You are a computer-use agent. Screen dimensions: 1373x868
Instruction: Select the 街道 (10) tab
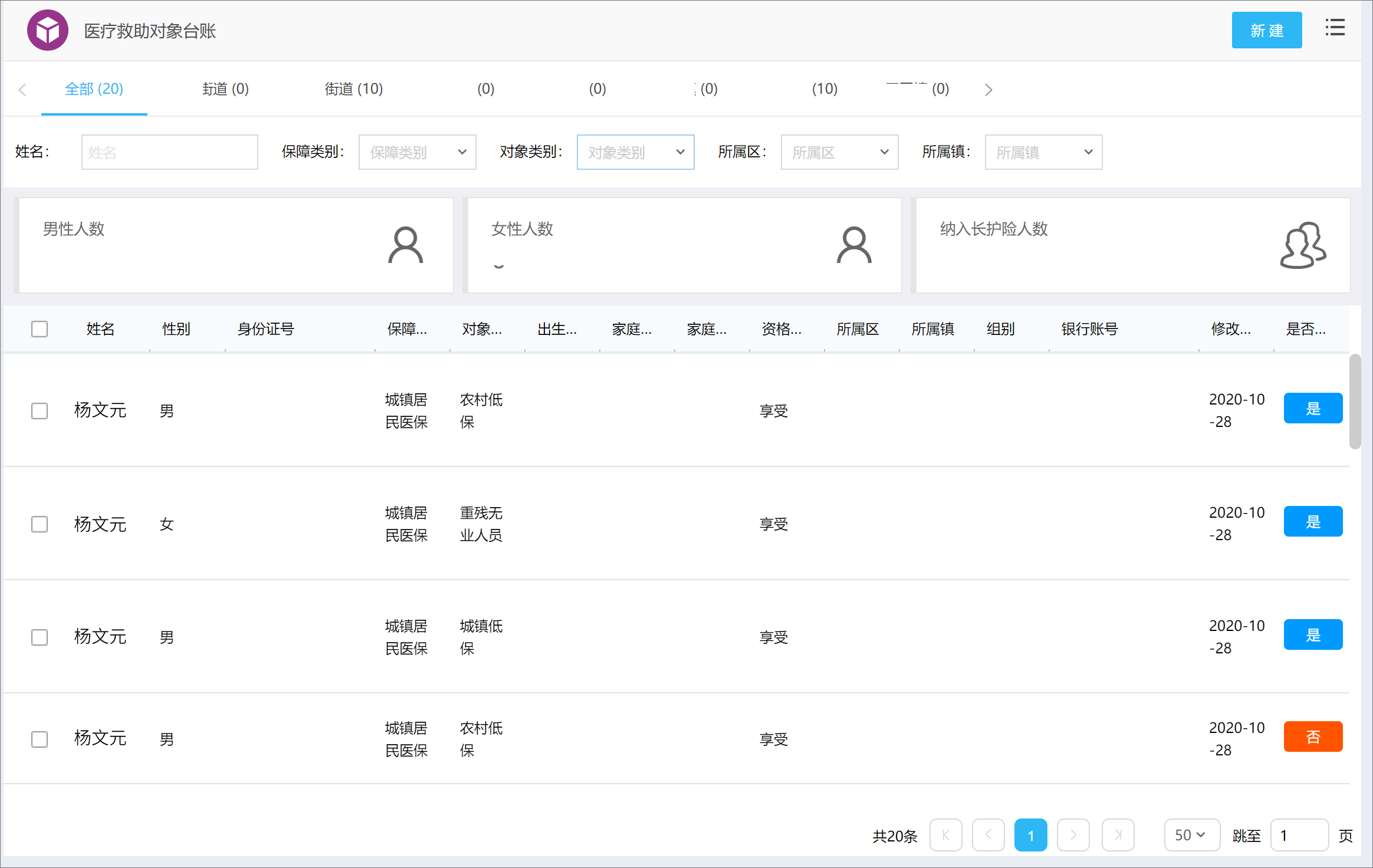[x=353, y=89]
